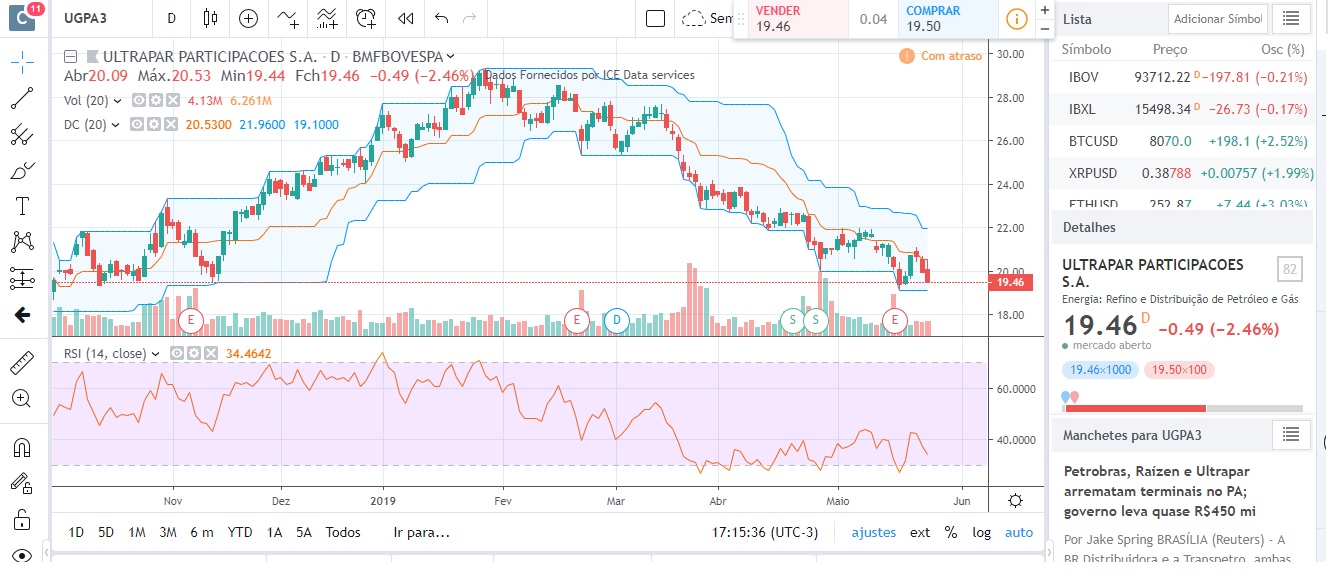Screen dimensions: 1328x582
Task: Click the back arrow icon in sidebar
Action: point(22,315)
